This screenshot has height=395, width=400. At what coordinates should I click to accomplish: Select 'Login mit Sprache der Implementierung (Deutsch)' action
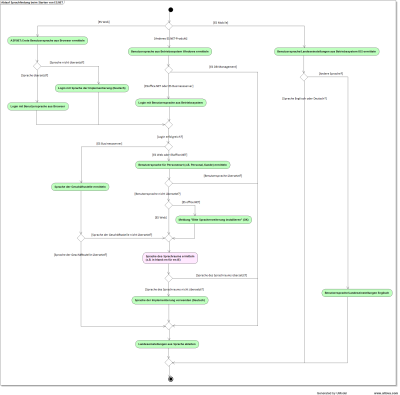click(x=92, y=88)
